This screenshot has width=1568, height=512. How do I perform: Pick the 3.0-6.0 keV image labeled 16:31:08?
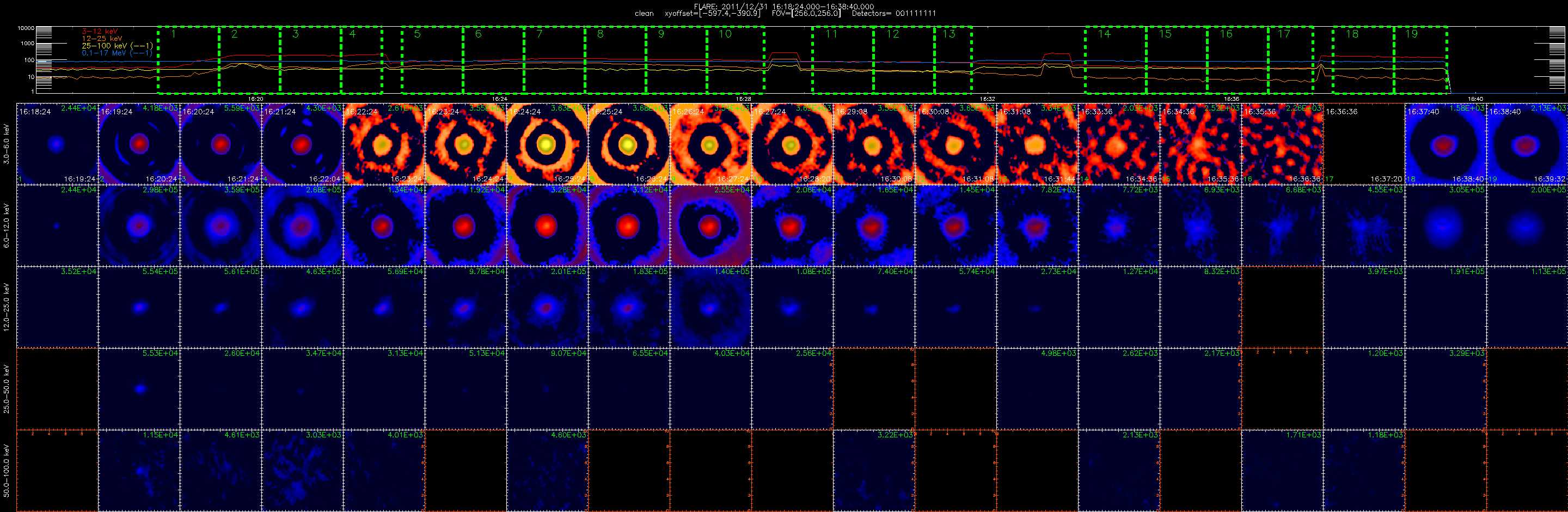tap(1037, 144)
